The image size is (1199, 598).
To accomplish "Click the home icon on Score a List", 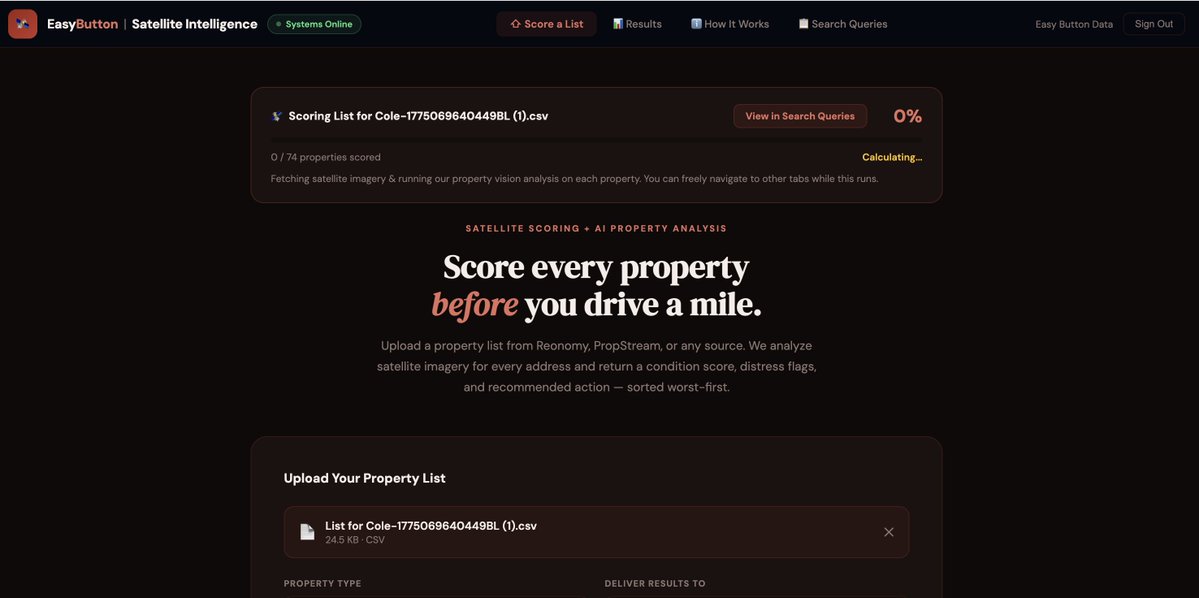I will (515, 24).
